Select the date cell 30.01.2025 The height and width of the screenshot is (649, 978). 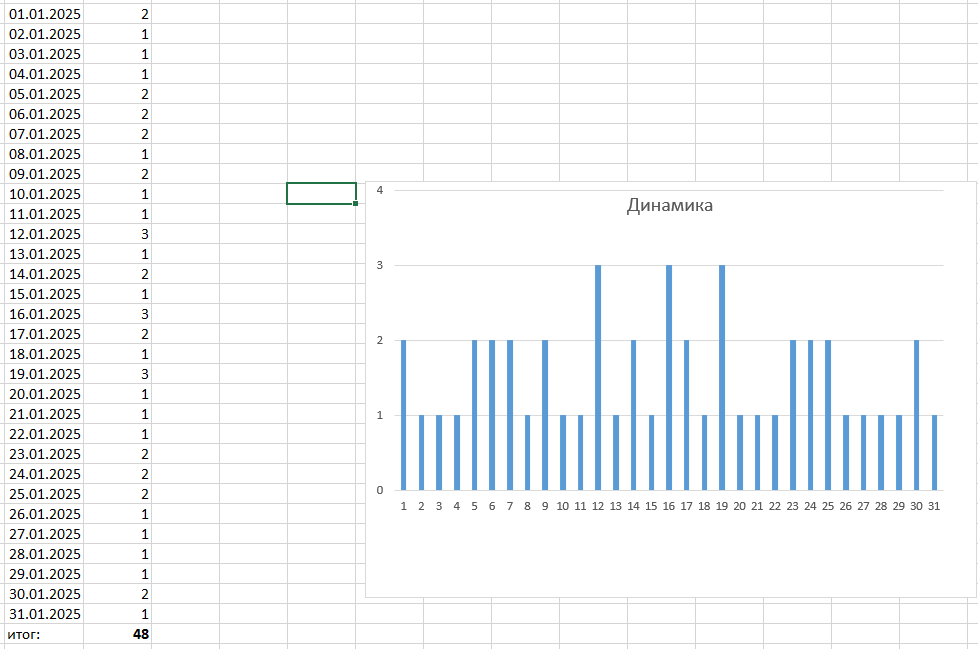coord(44,594)
